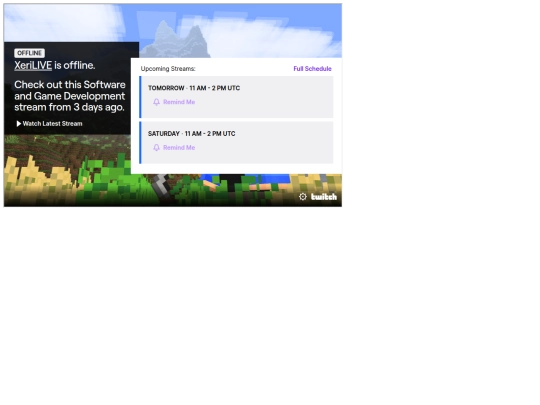Click the bell icon for TOMORROW stream
The width and height of the screenshot is (540, 405).
(156, 102)
